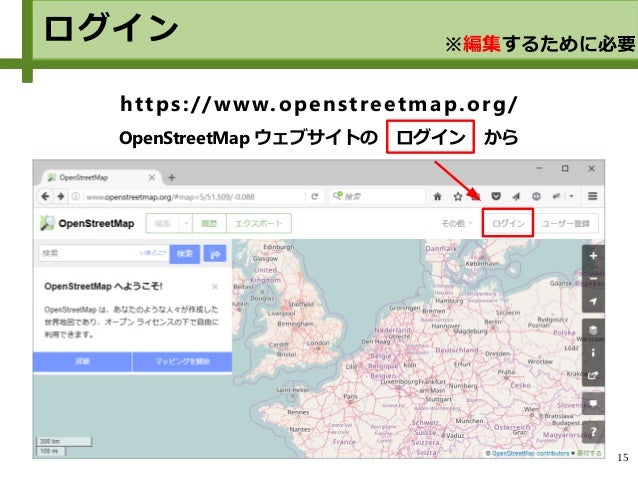Click the マッピングを開始 button
This screenshot has height=479, width=638.
coord(182,361)
